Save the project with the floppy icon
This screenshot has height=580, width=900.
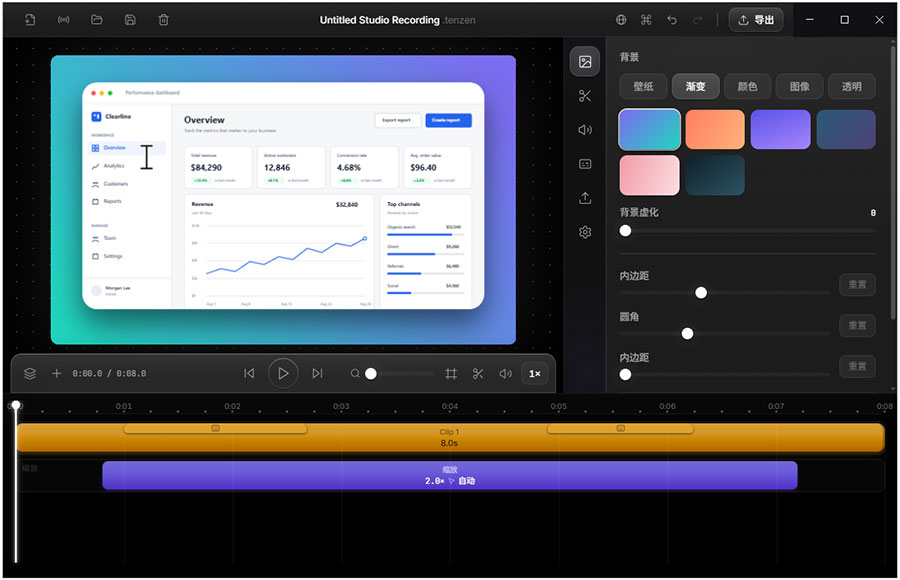[130, 20]
